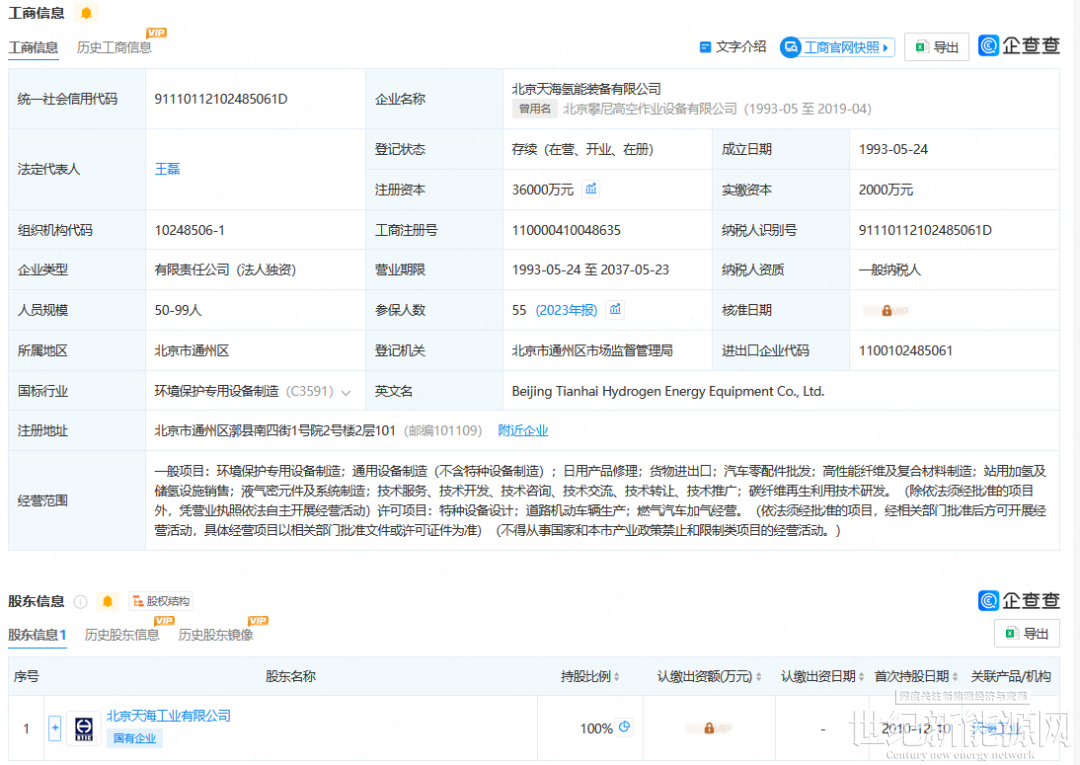Screen dimensions: 1080x765
Task: Select staff size value 50-99人
Action: click(x=178, y=311)
